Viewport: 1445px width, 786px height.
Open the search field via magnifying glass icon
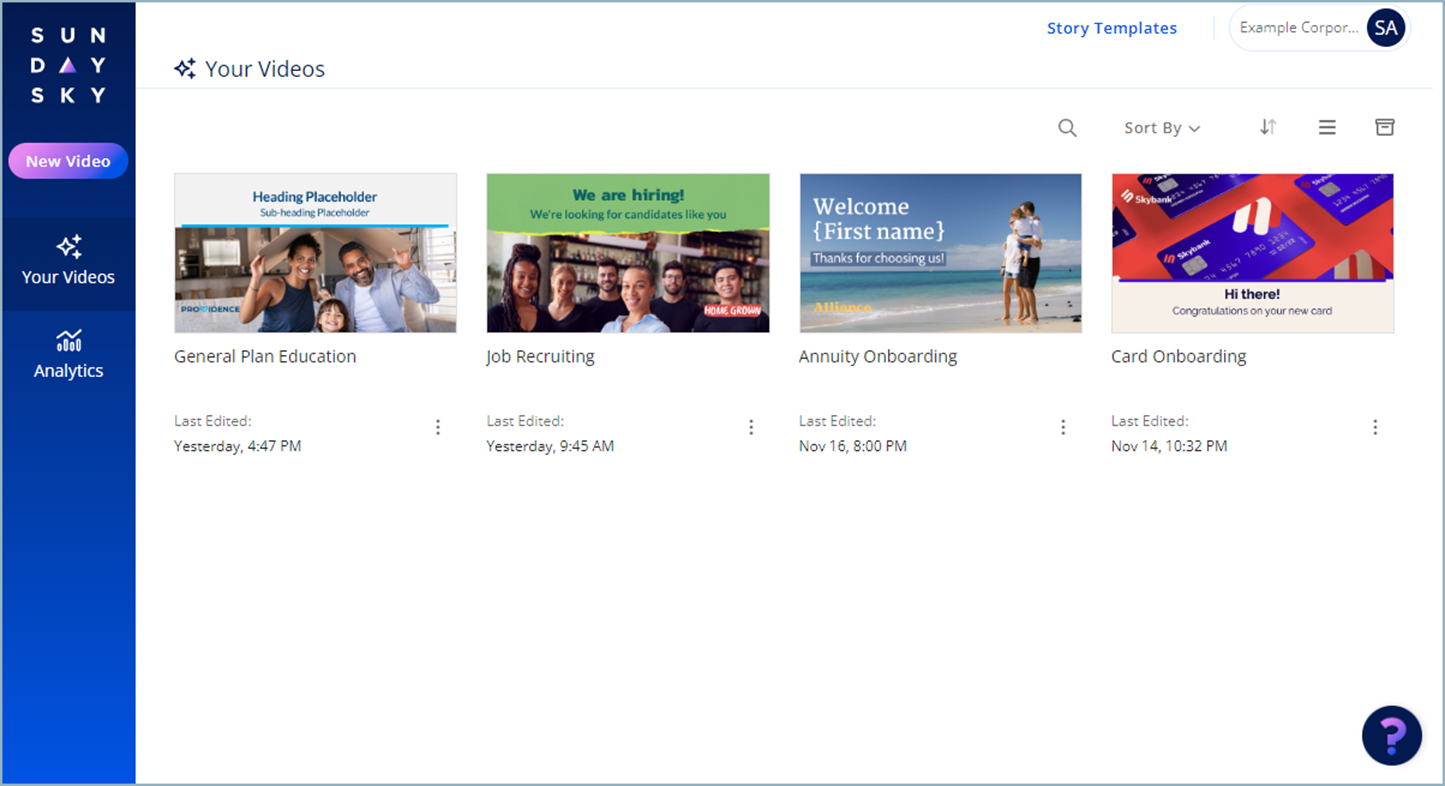[x=1067, y=127]
